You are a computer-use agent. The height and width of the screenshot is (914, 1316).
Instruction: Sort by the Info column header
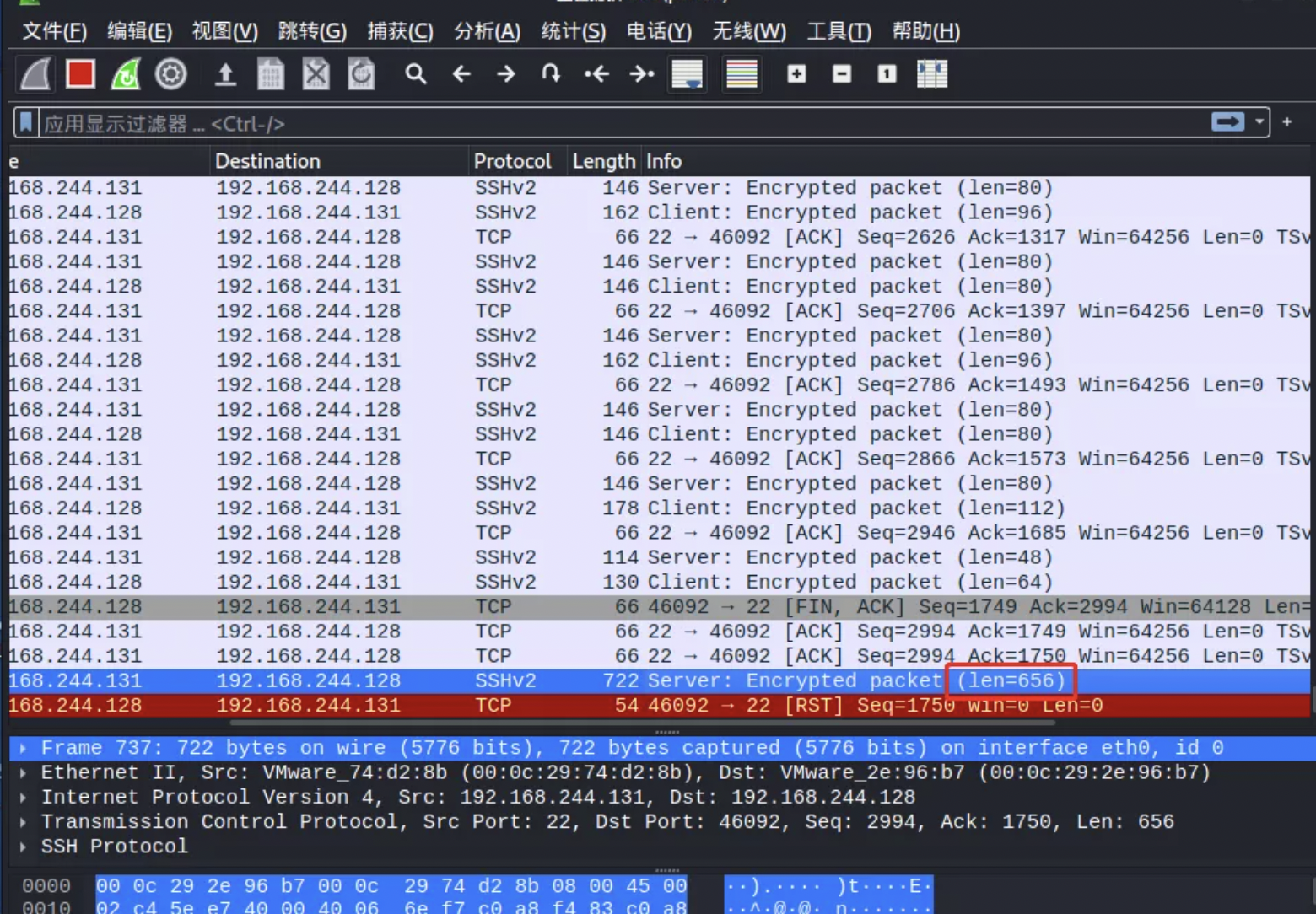coord(976,161)
